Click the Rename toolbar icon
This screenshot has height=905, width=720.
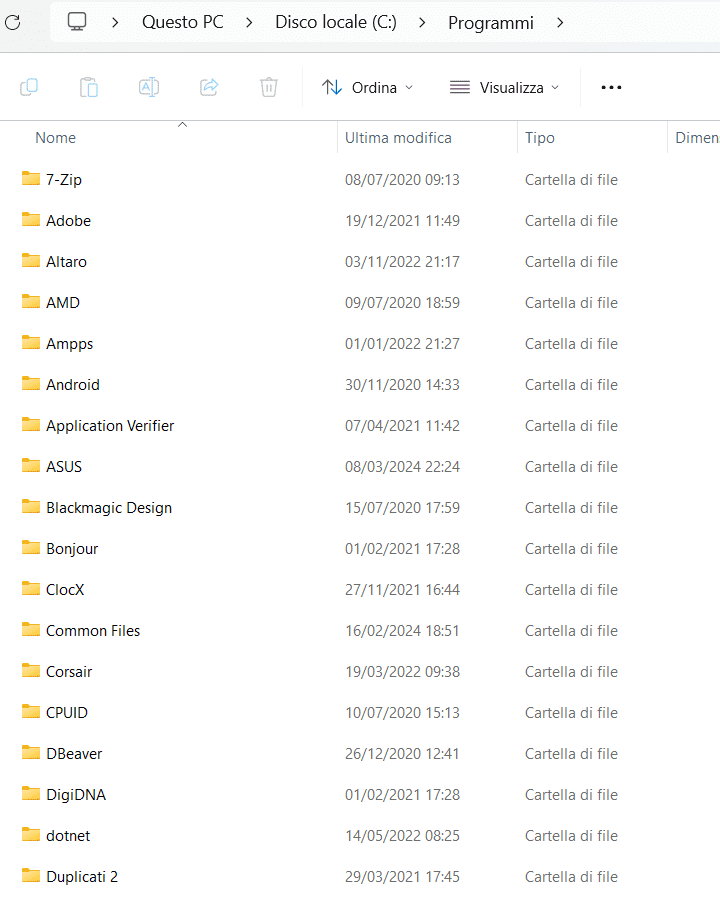[x=149, y=87]
